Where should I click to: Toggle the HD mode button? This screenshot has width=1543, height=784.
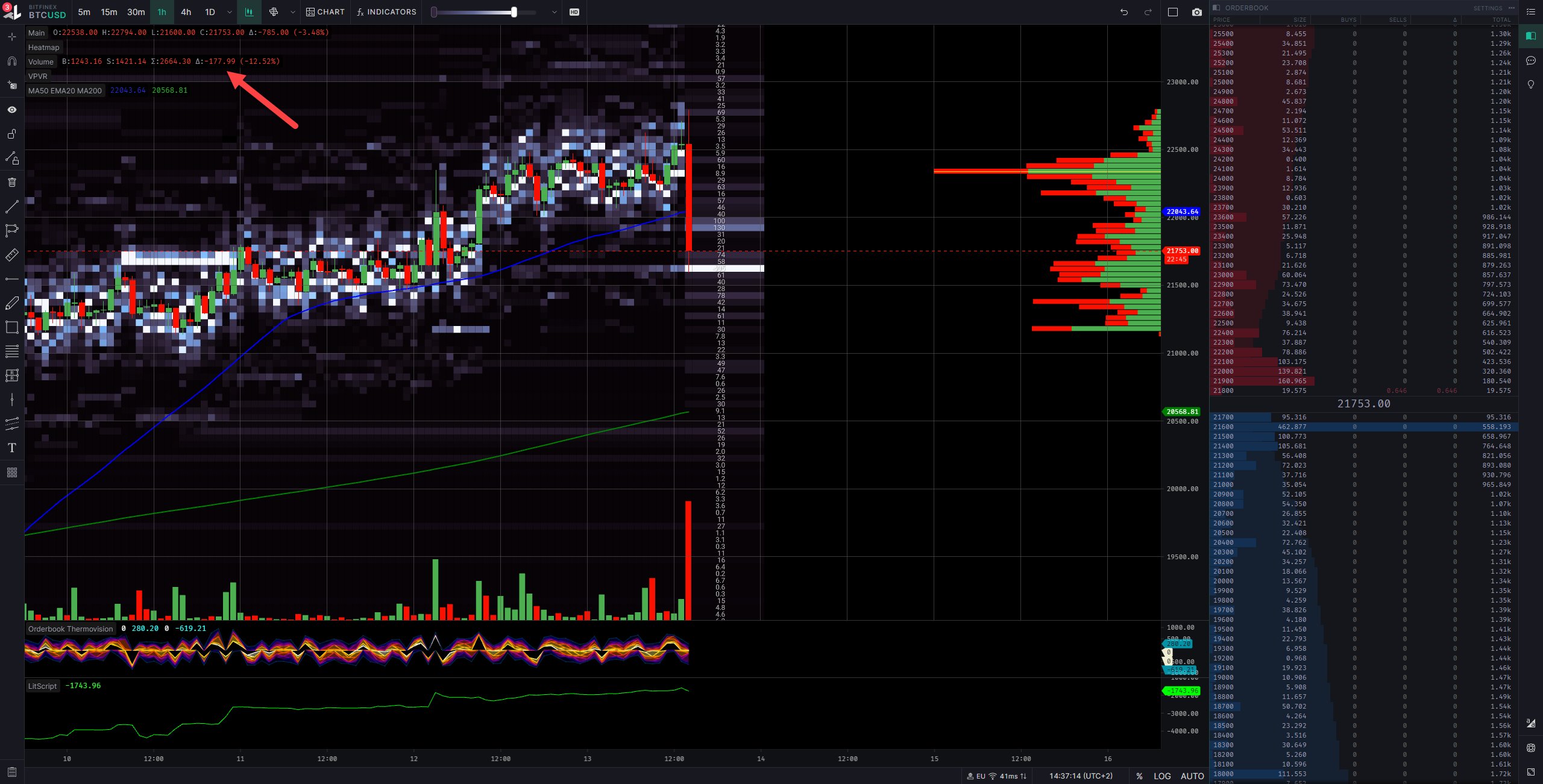574,12
